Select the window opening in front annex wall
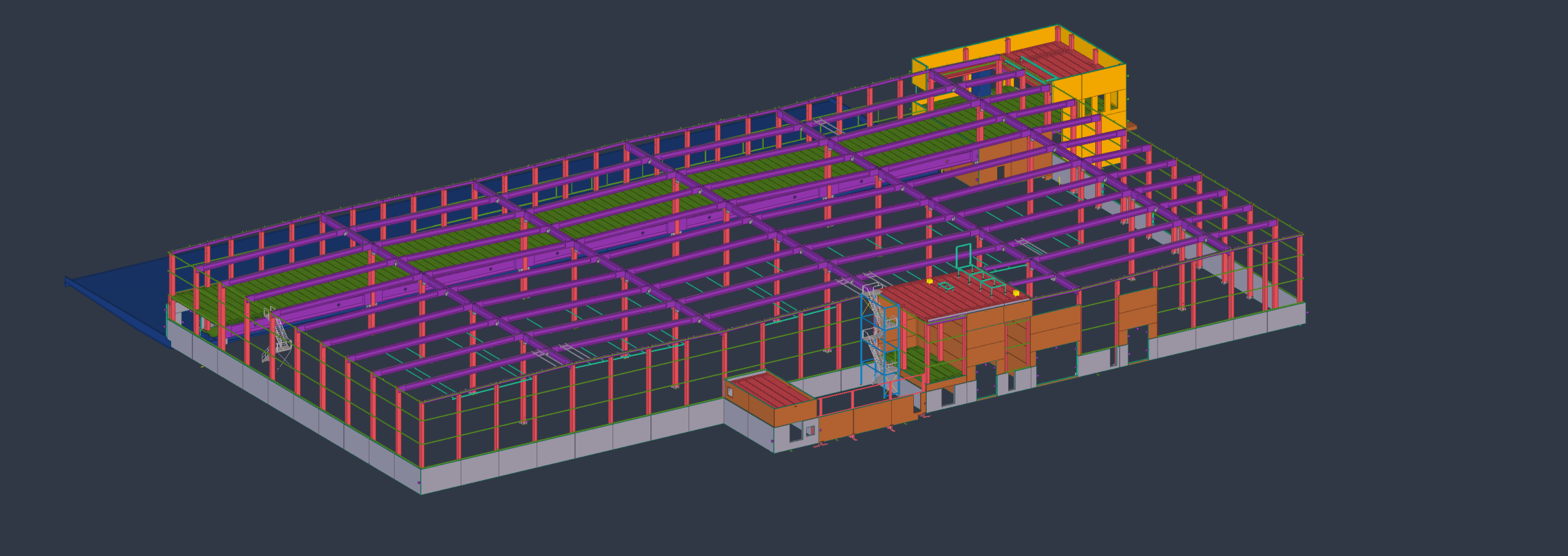The image size is (1568, 556). 795,432
